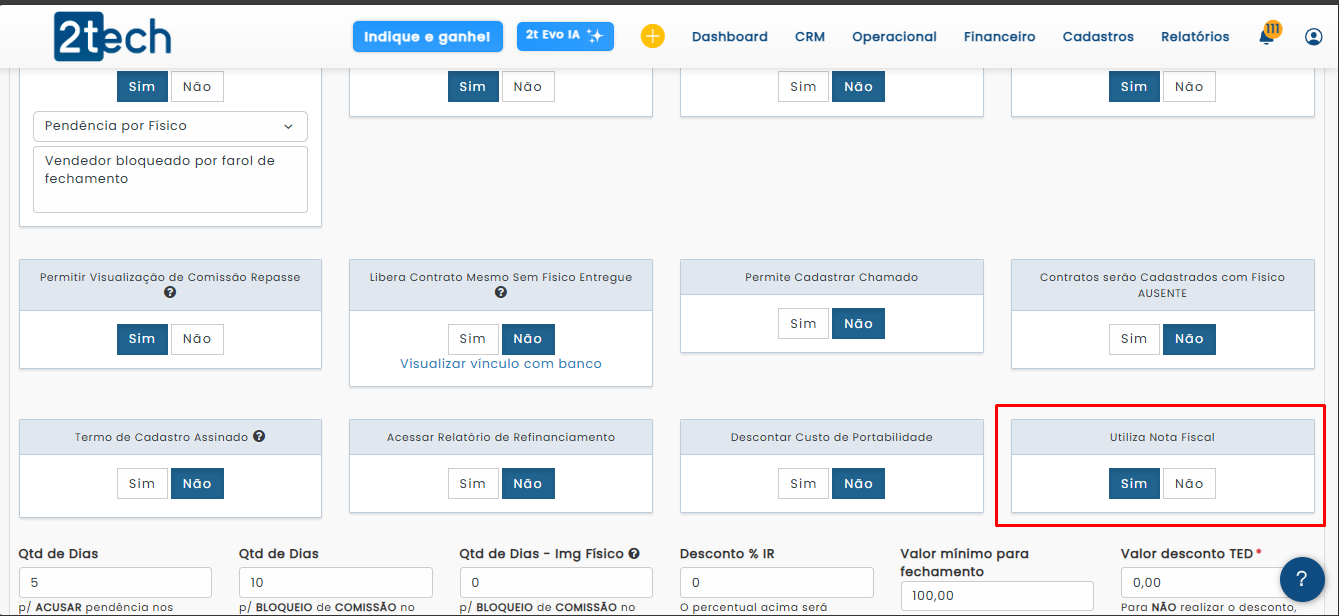Open the Financeiro menu
This screenshot has width=1339, height=616.
(999, 37)
